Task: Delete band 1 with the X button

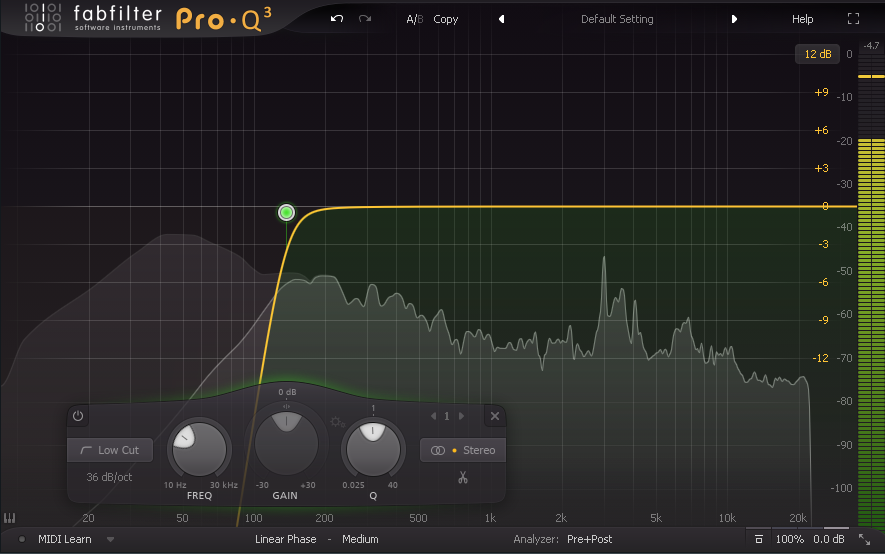Action: [x=495, y=416]
